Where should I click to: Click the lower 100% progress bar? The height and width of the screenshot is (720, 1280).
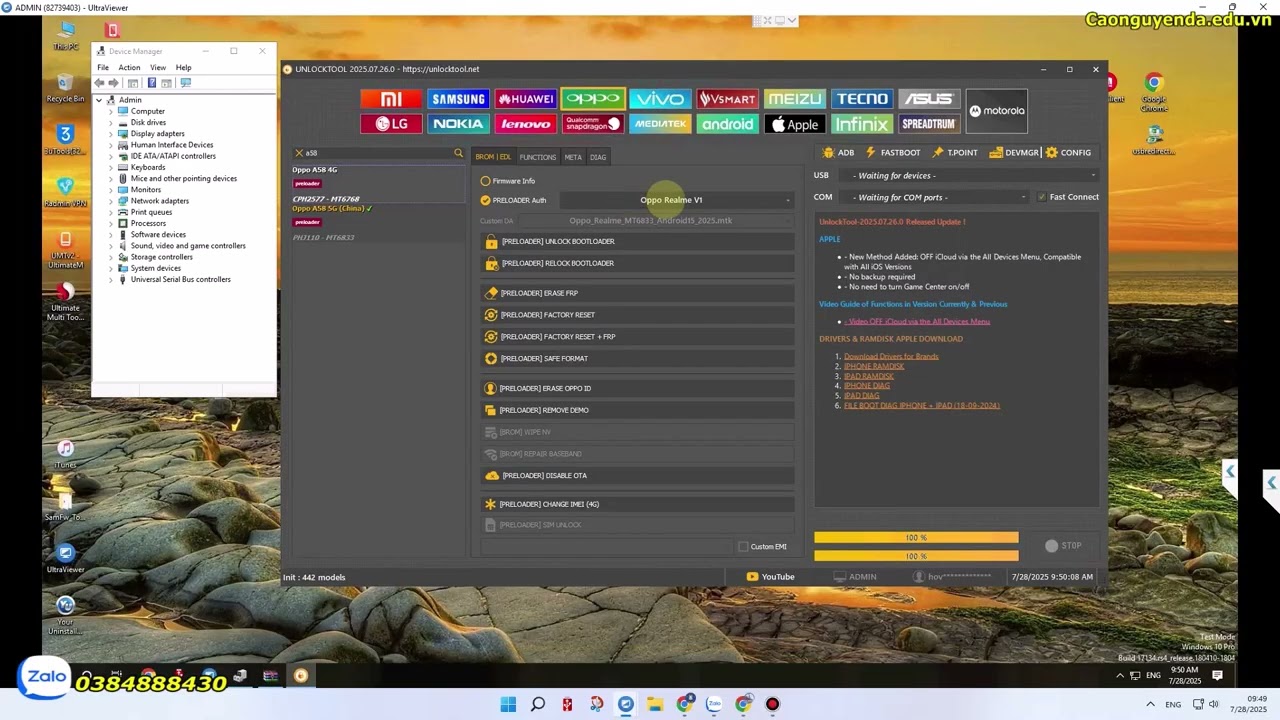(x=916, y=556)
